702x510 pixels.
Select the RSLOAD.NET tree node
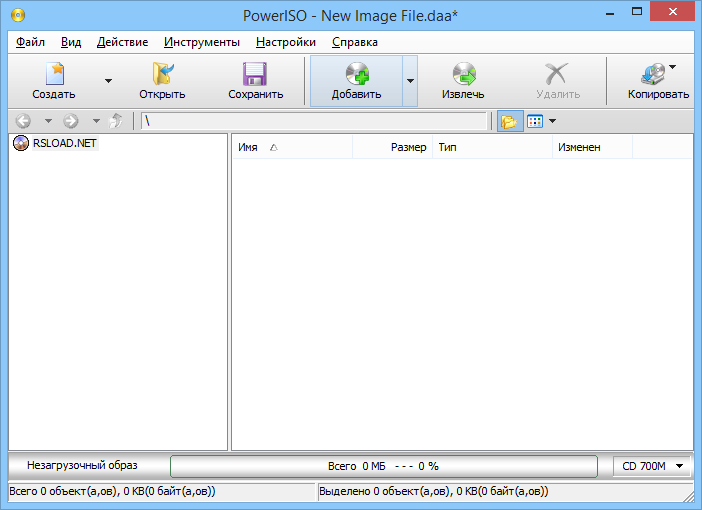(65, 143)
